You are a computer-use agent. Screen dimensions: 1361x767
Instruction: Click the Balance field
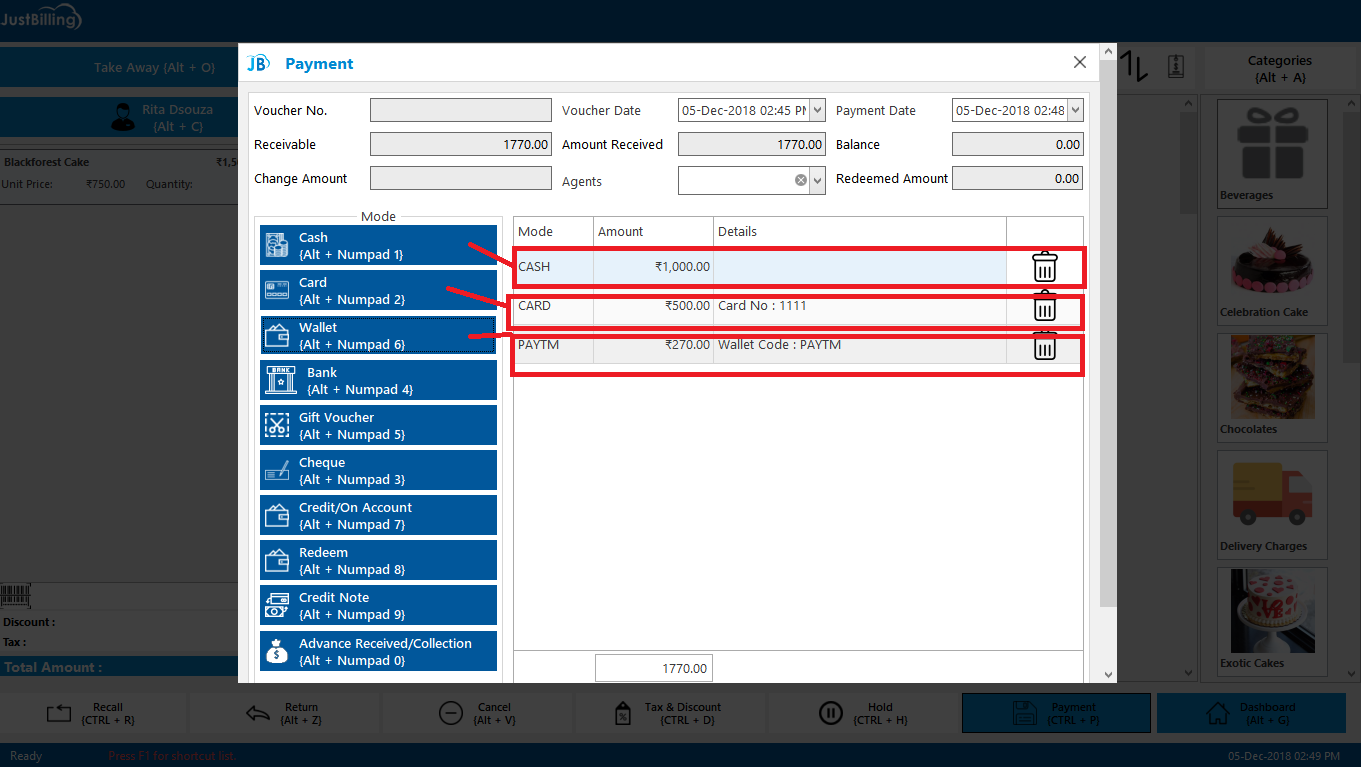(1017, 144)
